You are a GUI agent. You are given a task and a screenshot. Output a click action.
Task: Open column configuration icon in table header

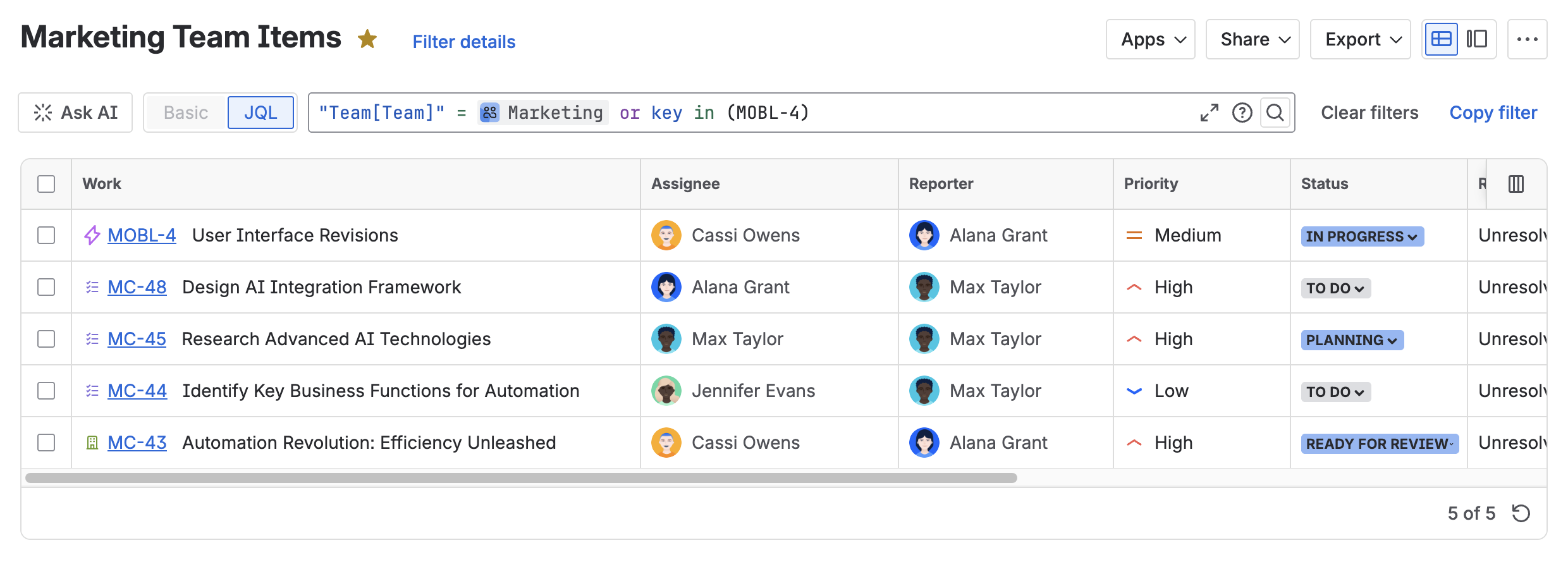click(x=1516, y=184)
